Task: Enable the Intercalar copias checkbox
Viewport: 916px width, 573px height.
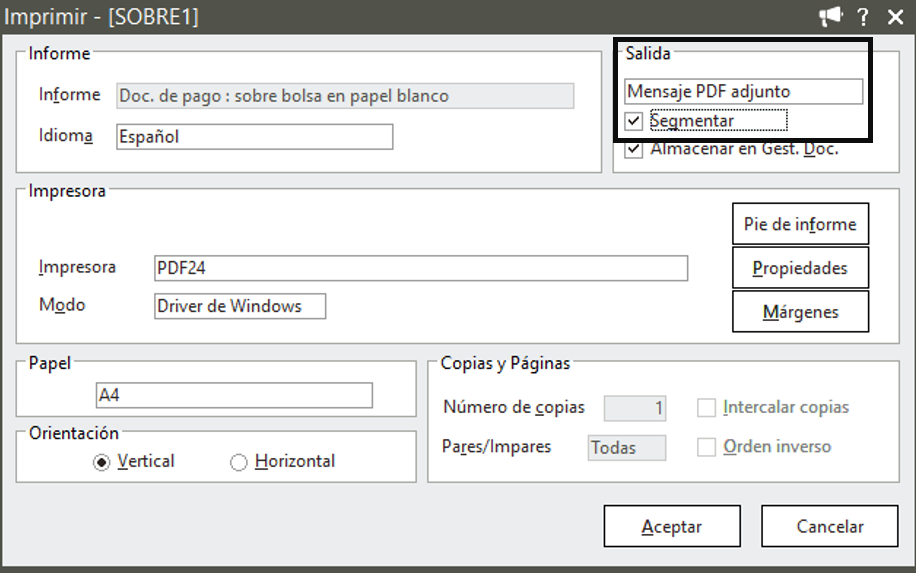Action: point(706,407)
